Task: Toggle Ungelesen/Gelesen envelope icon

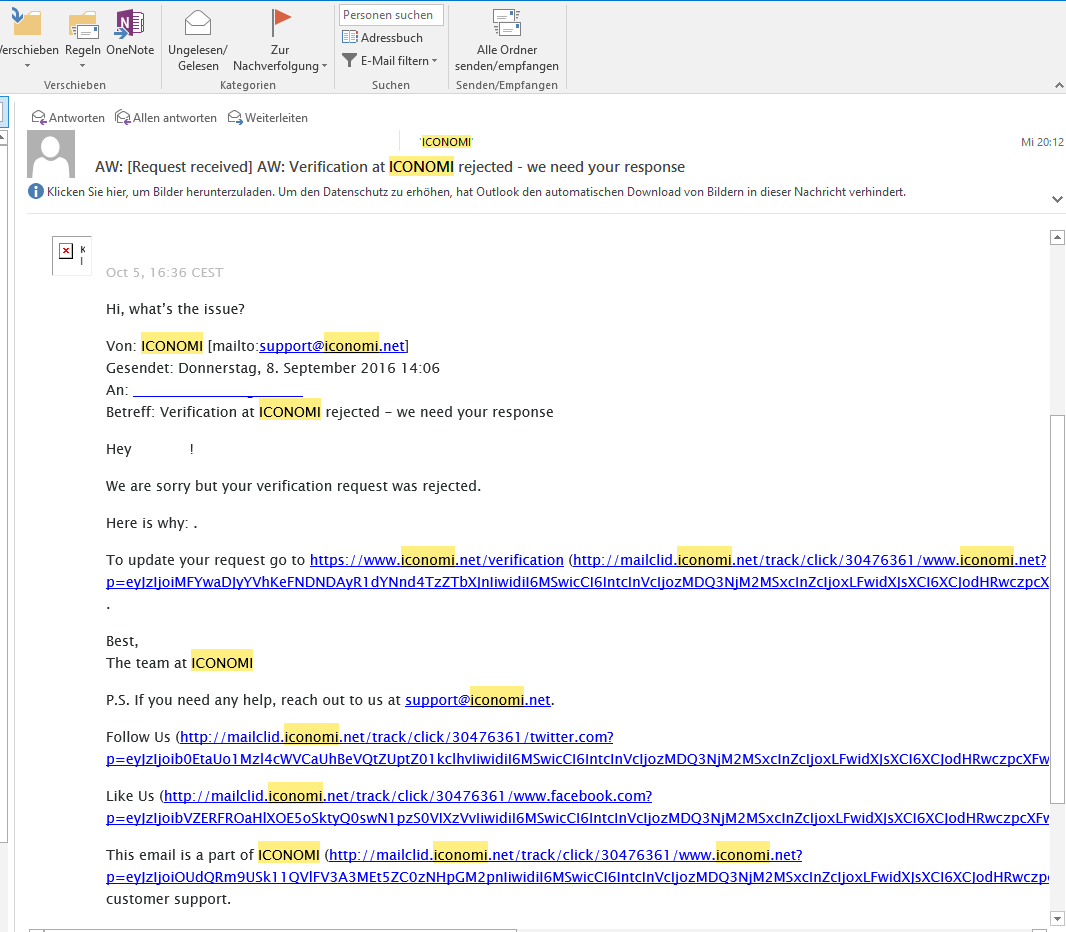Action: 198,23
